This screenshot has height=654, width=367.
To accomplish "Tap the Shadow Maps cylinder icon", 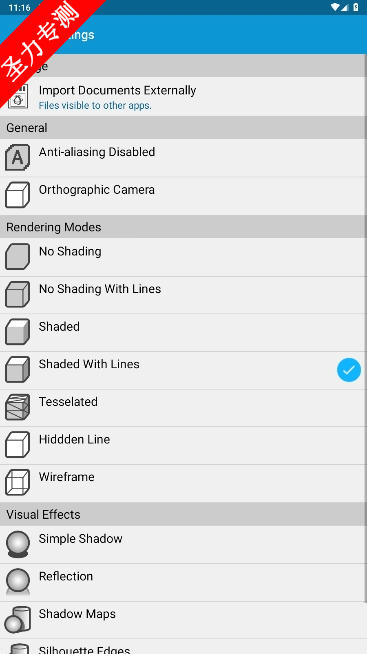I will coord(18,619).
